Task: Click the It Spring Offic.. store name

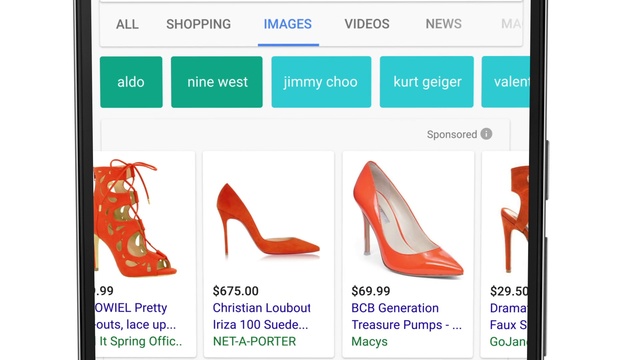Action: click(x=138, y=341)
